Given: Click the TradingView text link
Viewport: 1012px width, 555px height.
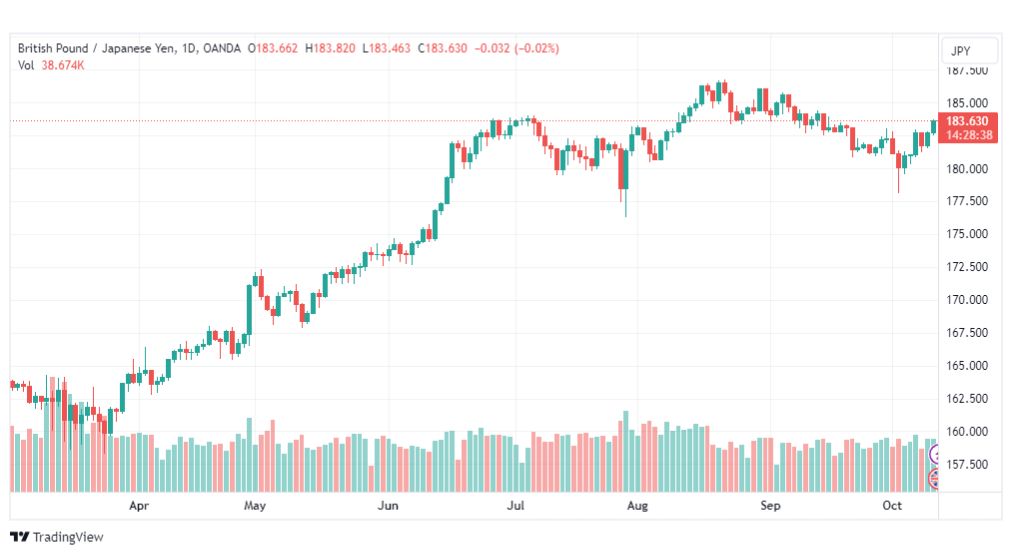Looking at the screenshot, I should coord(68,537).
